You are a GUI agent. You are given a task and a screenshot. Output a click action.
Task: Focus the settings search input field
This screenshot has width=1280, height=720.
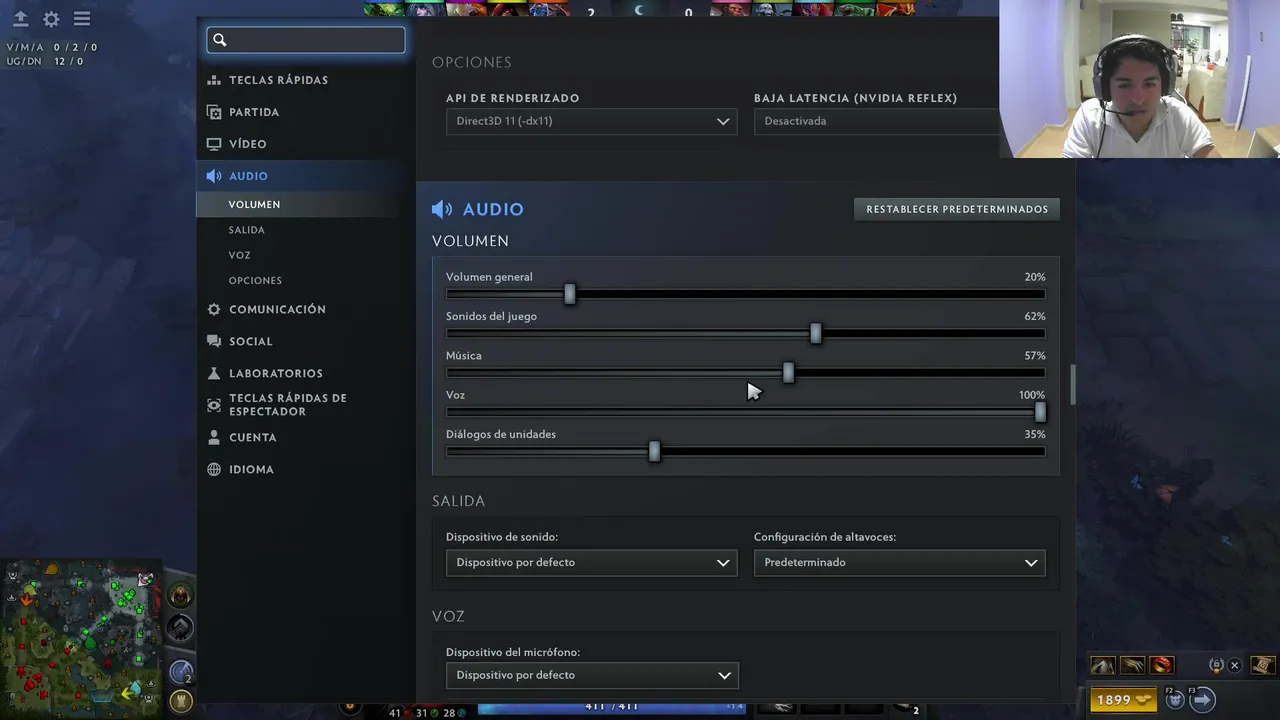306,40
